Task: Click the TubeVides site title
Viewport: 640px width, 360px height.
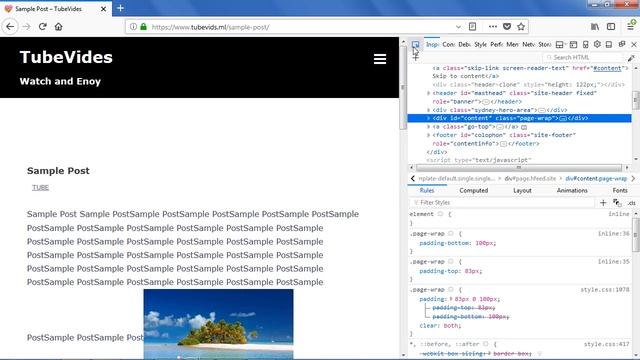Action: point(66,57)
